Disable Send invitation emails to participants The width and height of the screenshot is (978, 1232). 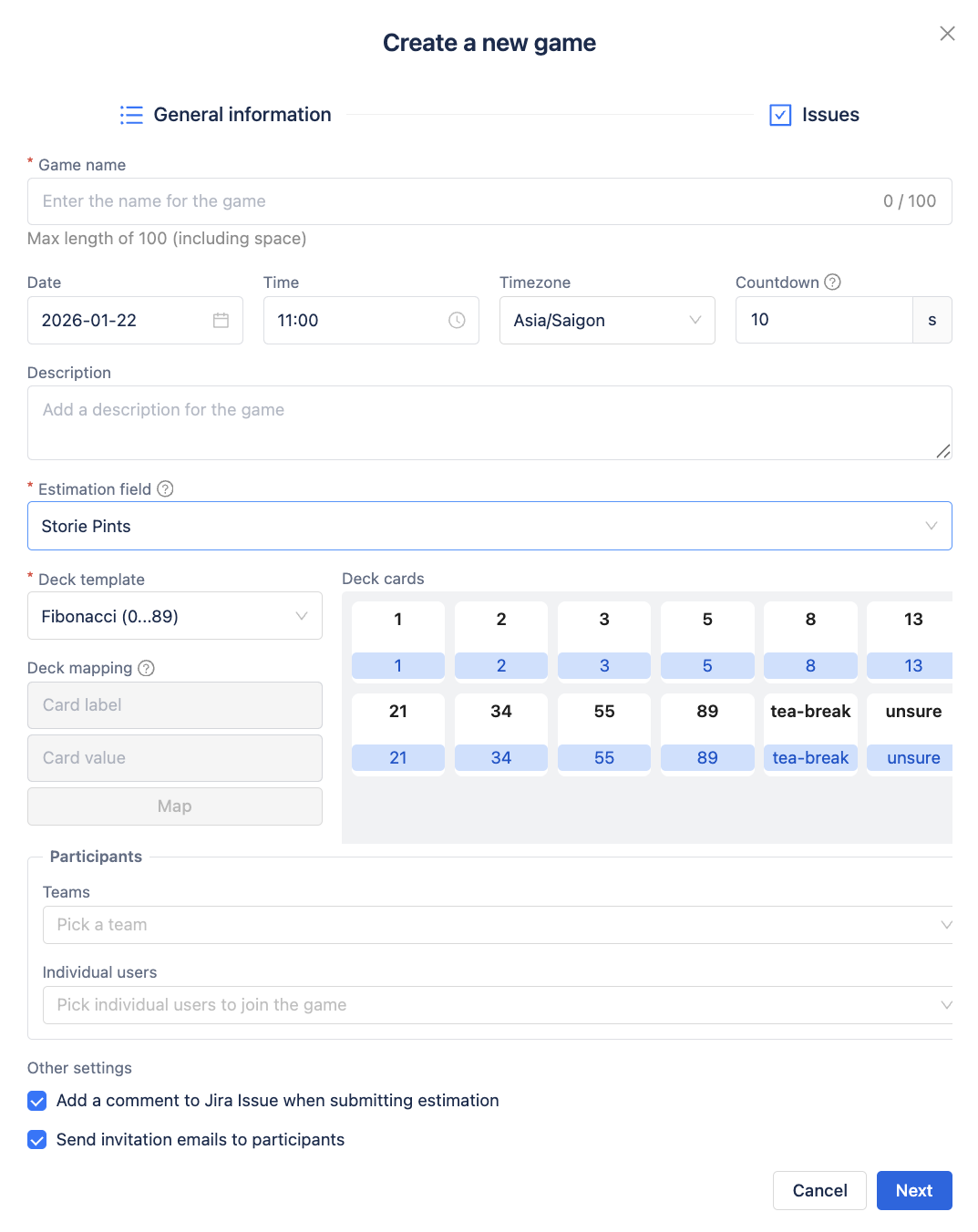[x=37, y=1140]
